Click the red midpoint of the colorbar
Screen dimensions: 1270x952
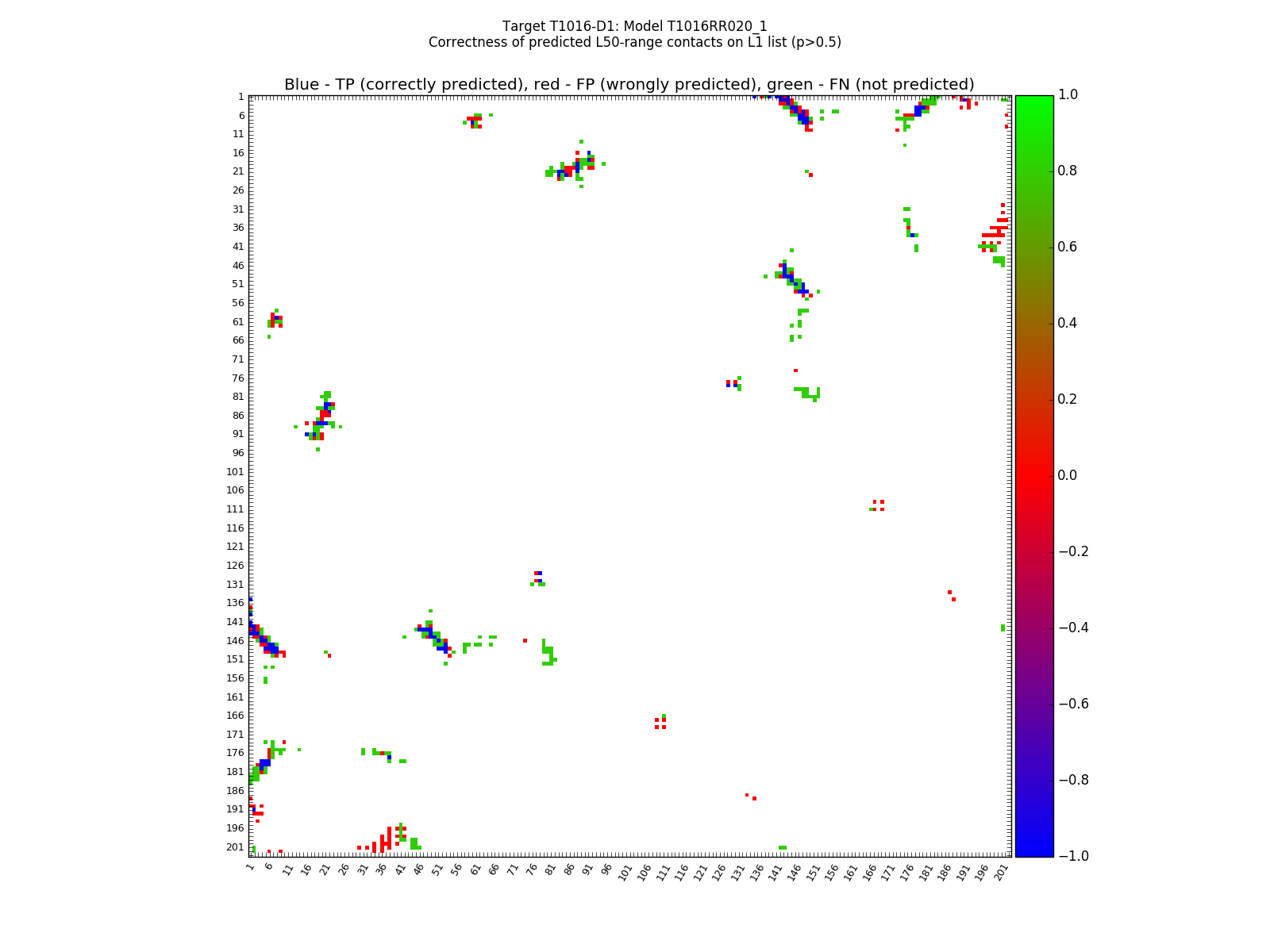(x=1033, y=475)
